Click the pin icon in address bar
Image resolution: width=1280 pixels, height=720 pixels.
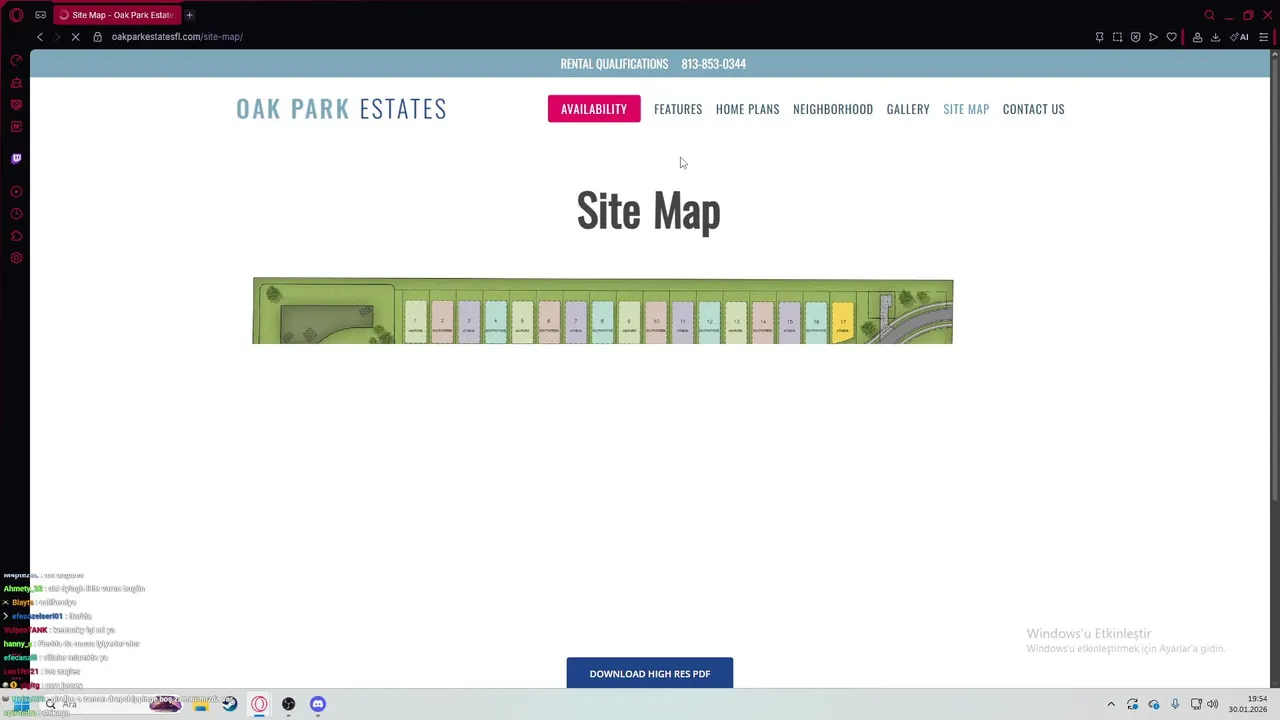(x=1099, y=37)
